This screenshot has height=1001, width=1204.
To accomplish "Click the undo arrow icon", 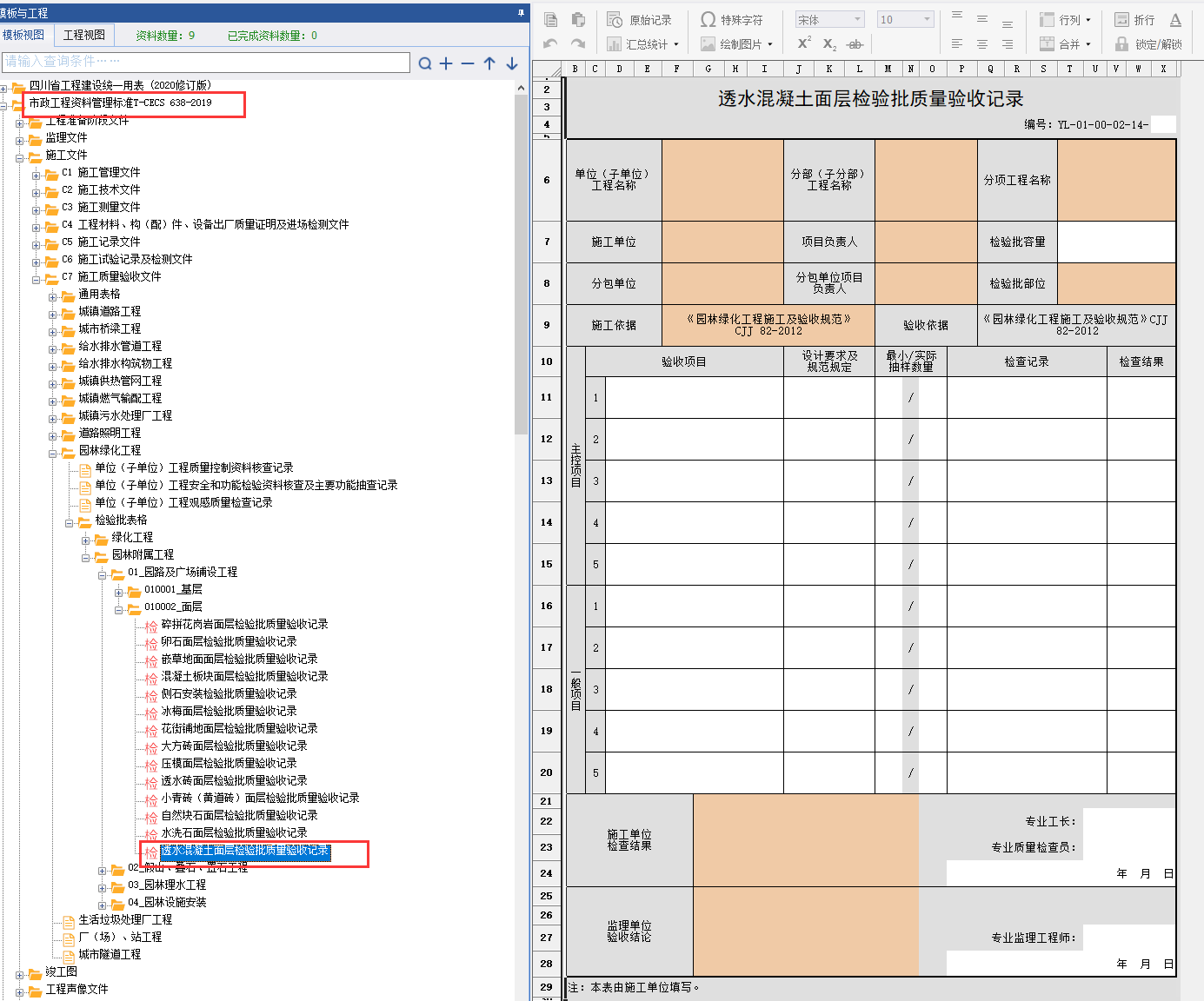I will [550, 43].
